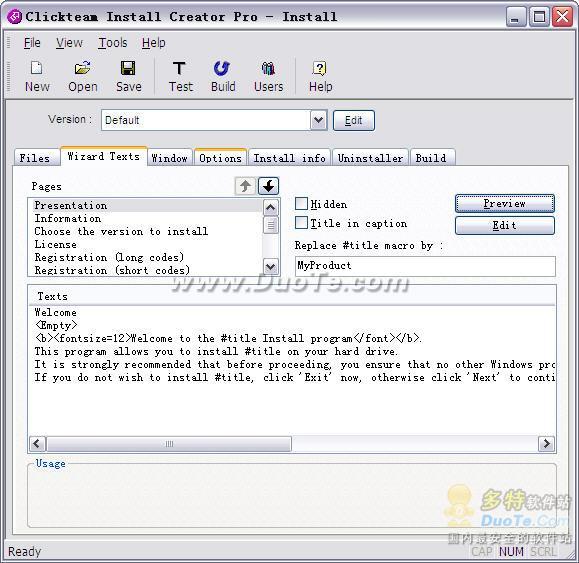This screenshot has width=579, height=563.
Task: Expand the Version dropdown
Action: tap(318, 120)
